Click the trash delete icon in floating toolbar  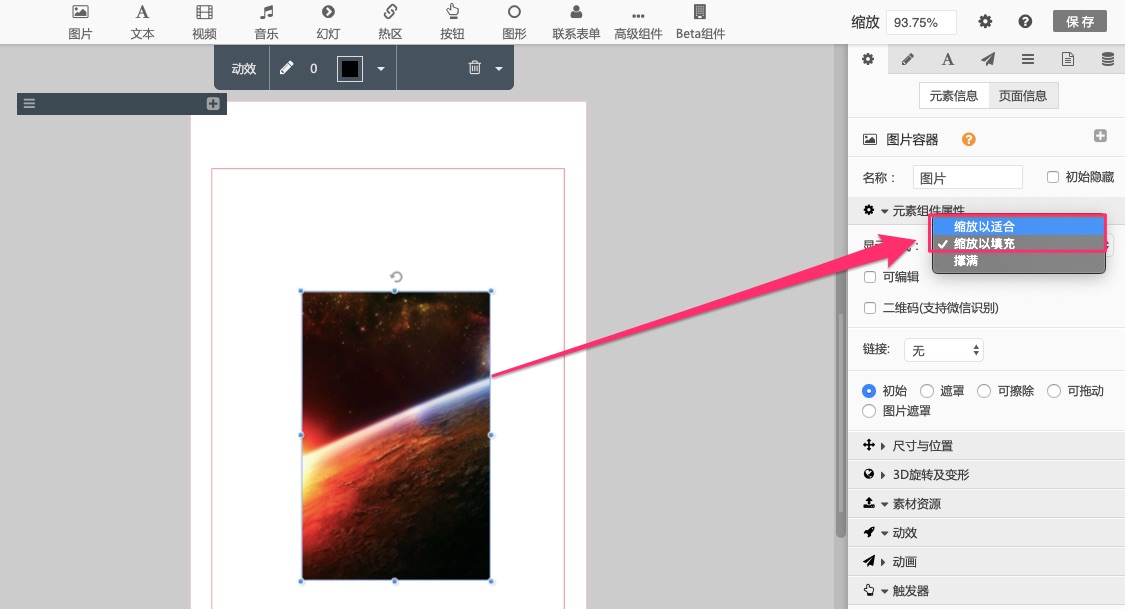tap(475, 68)
